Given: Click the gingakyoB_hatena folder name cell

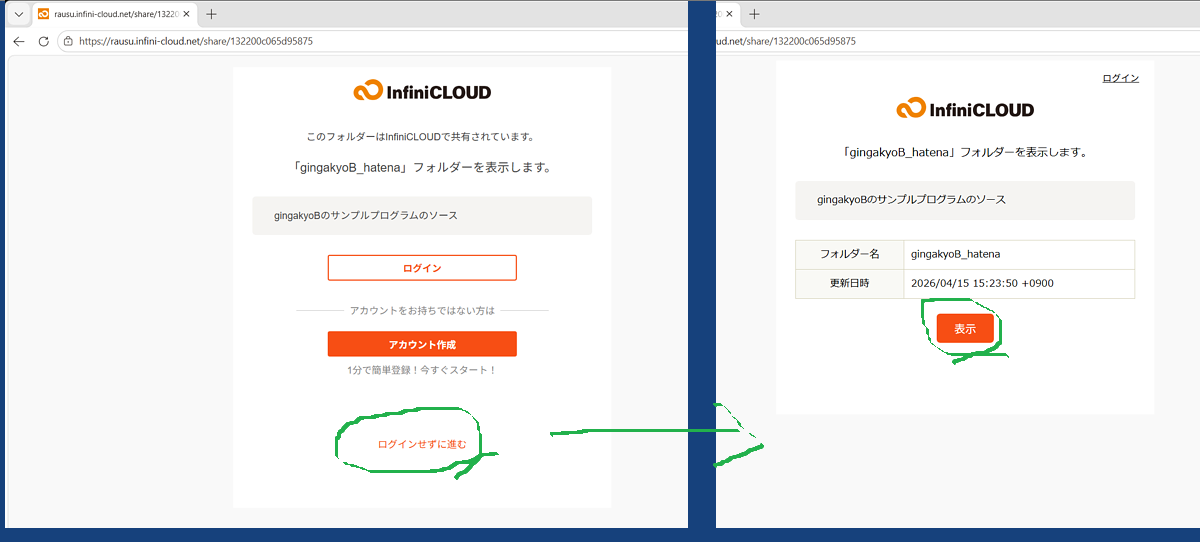Looking at the screenshot, I should click(1019, 255).
